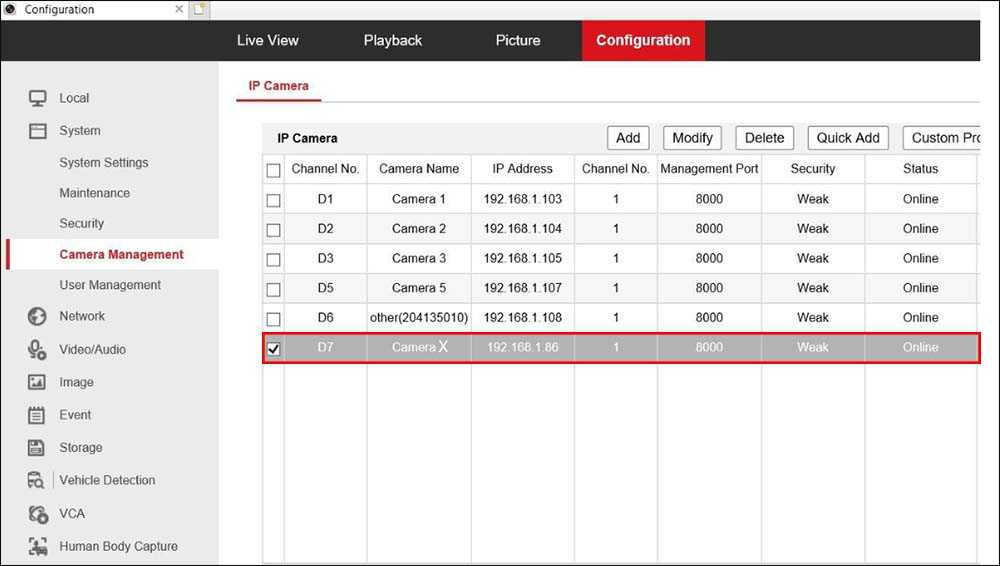The width and height of the screenshot is (1000, 566).
Task: Click the Local monitor icon in sidebar
Action: [x=38, y=98]
